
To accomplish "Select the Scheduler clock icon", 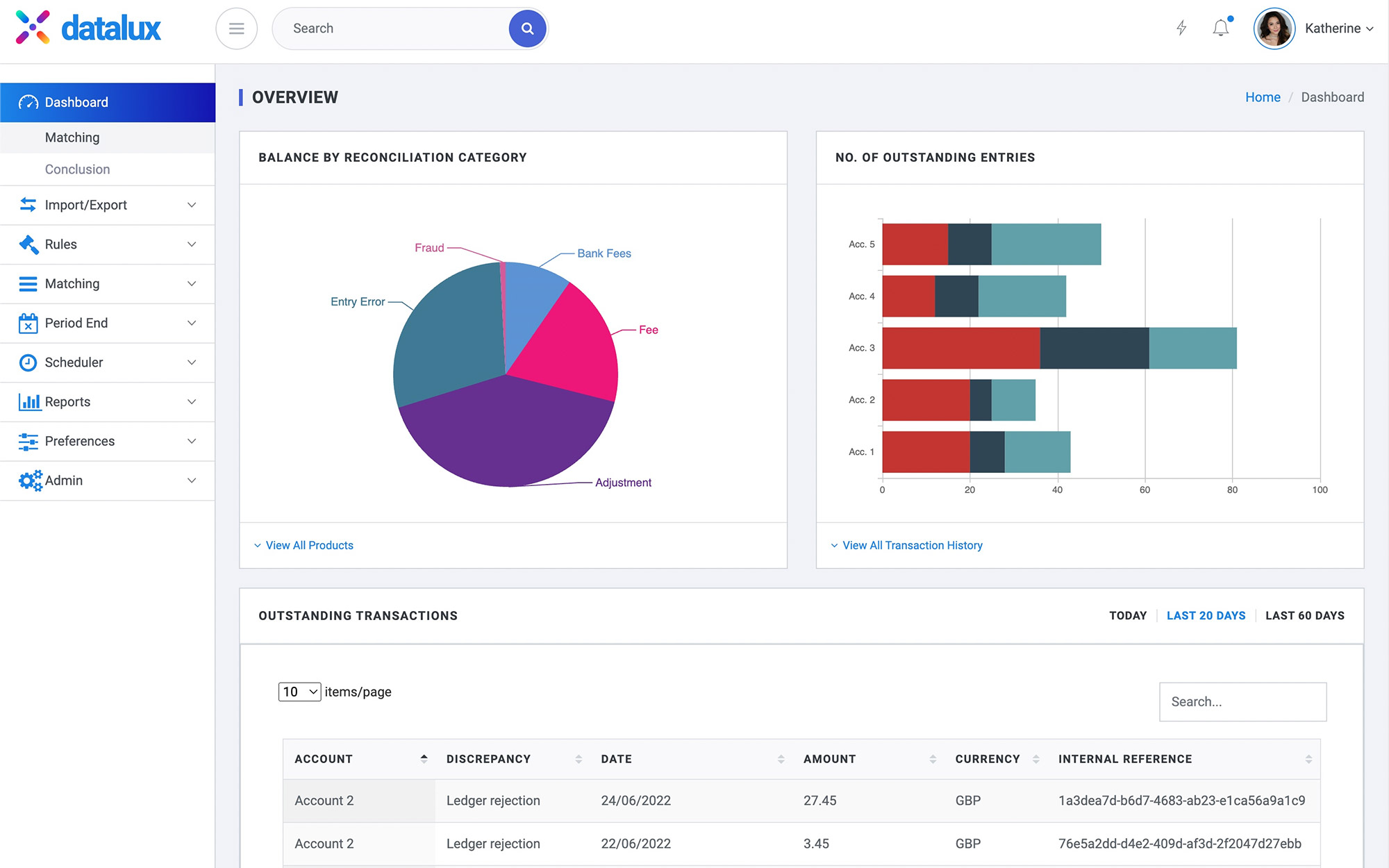I will click(27, 362).
